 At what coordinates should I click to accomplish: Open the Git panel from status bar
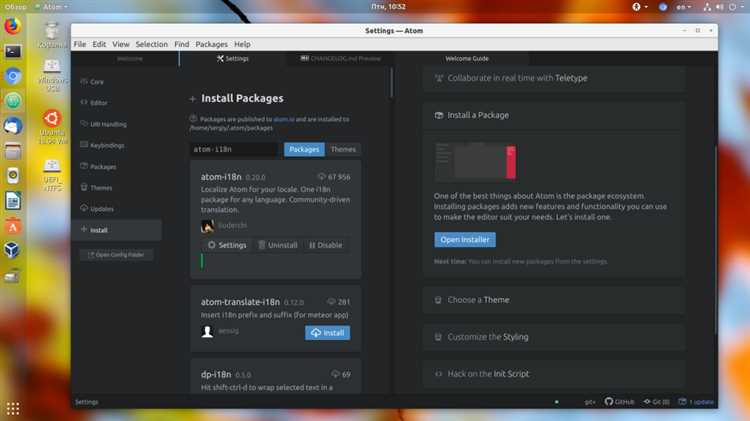(657, 402)
